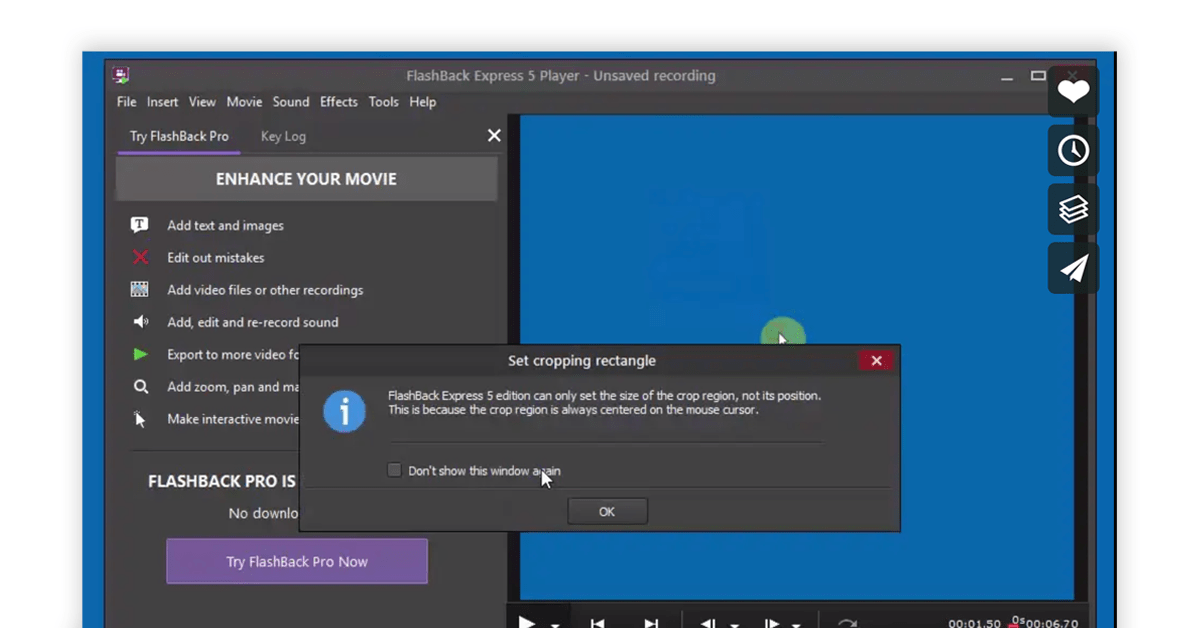Start playback with the Play button
The width and height of the screenshot is (1200, 628).
click(x=527, y=622)
